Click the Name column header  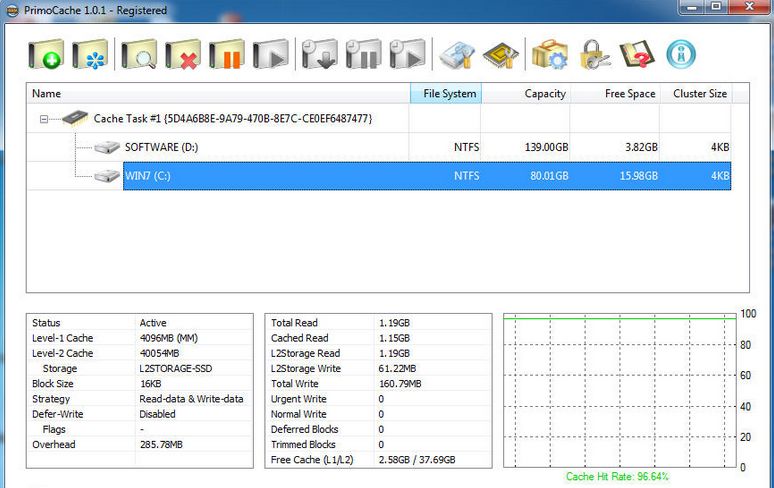[x=47, y=94]
